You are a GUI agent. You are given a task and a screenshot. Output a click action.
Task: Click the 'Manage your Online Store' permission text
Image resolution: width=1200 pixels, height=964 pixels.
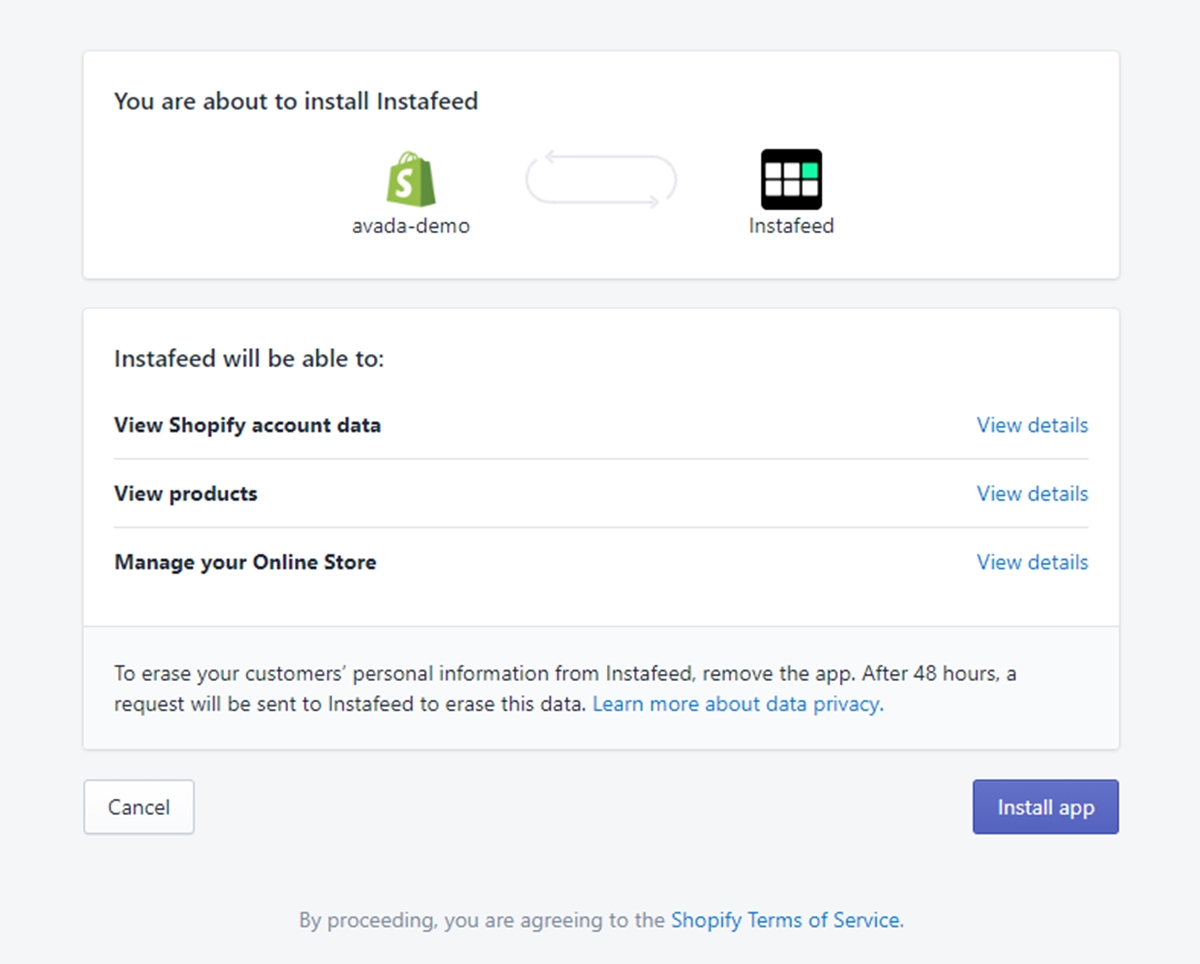click(x=245, y=562)
